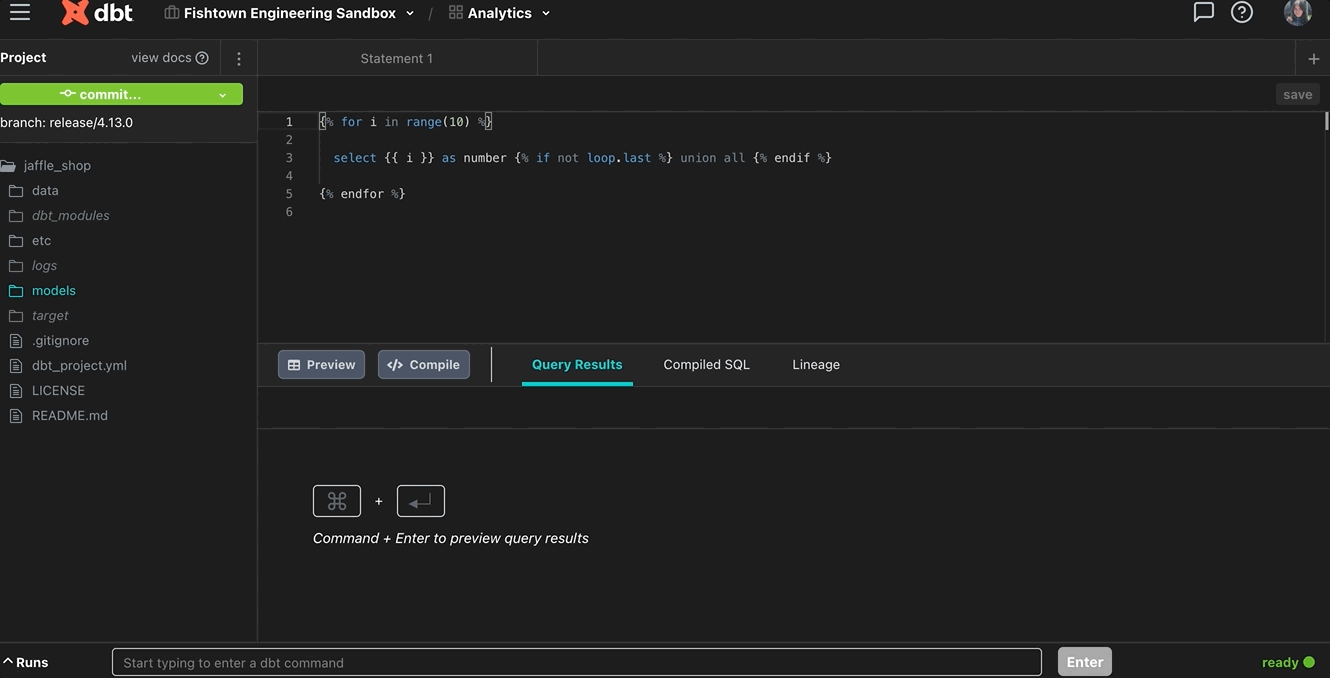The width and height of the screenshot is (1330, 678).
Task: Open the Analytics project dropdown
Action: (x=545, y=13)
